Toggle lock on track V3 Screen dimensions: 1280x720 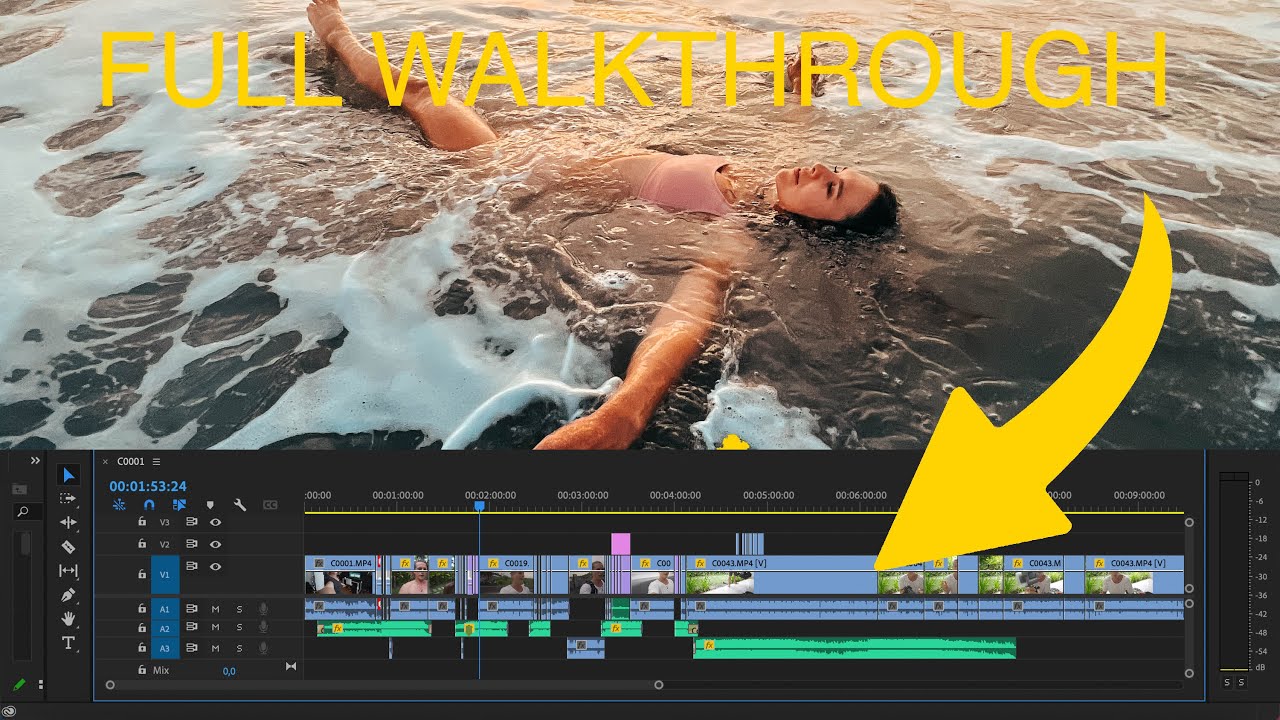point(142,522)
